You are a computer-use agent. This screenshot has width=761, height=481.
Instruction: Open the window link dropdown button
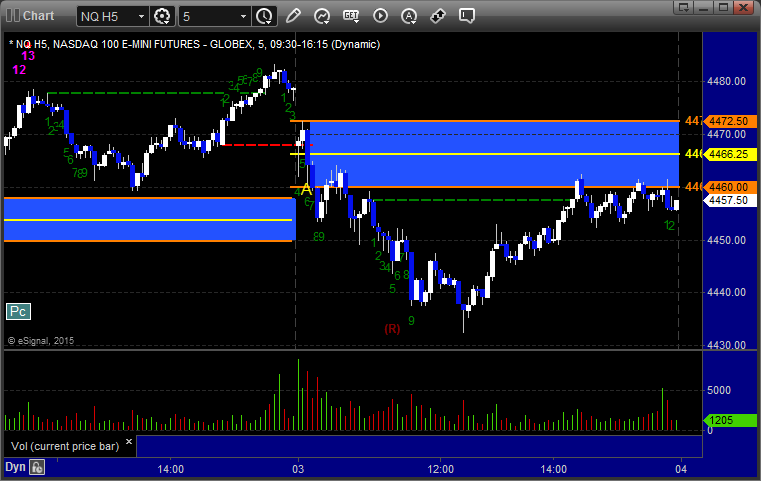pyautogui.click(x=683, y=8)
